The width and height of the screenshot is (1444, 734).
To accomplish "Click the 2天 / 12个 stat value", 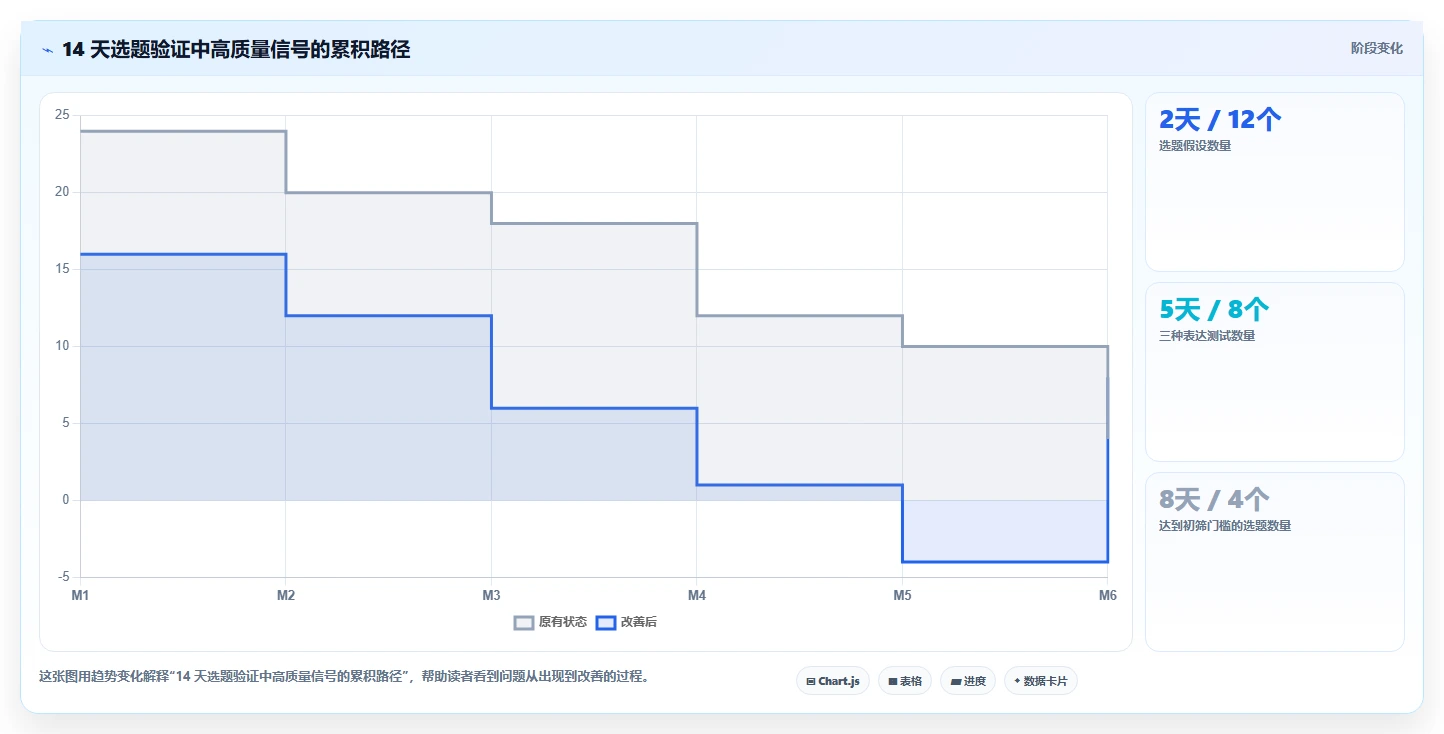I will [x=1220, y=120].
